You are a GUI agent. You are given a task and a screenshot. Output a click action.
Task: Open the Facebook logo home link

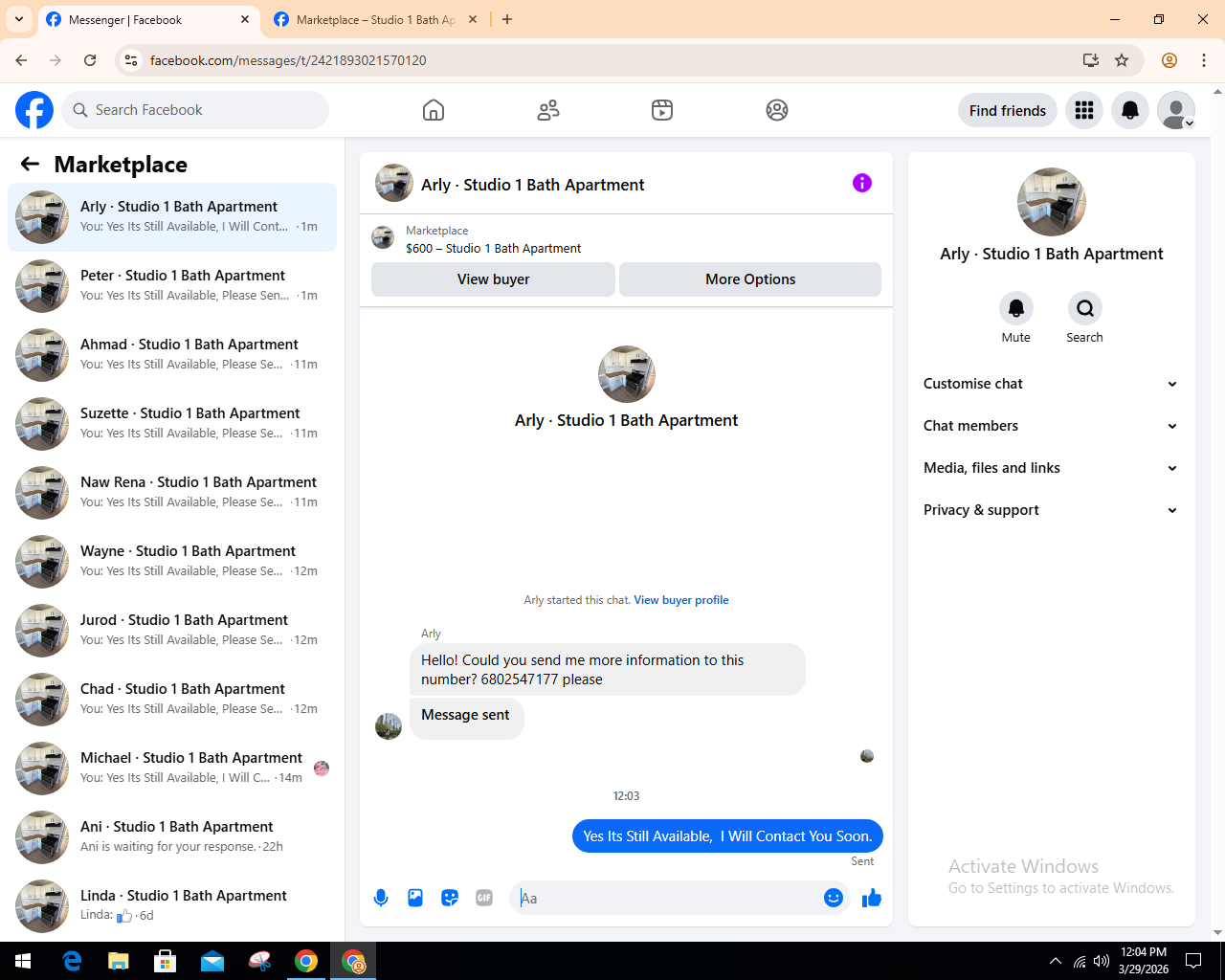[34, 110]
